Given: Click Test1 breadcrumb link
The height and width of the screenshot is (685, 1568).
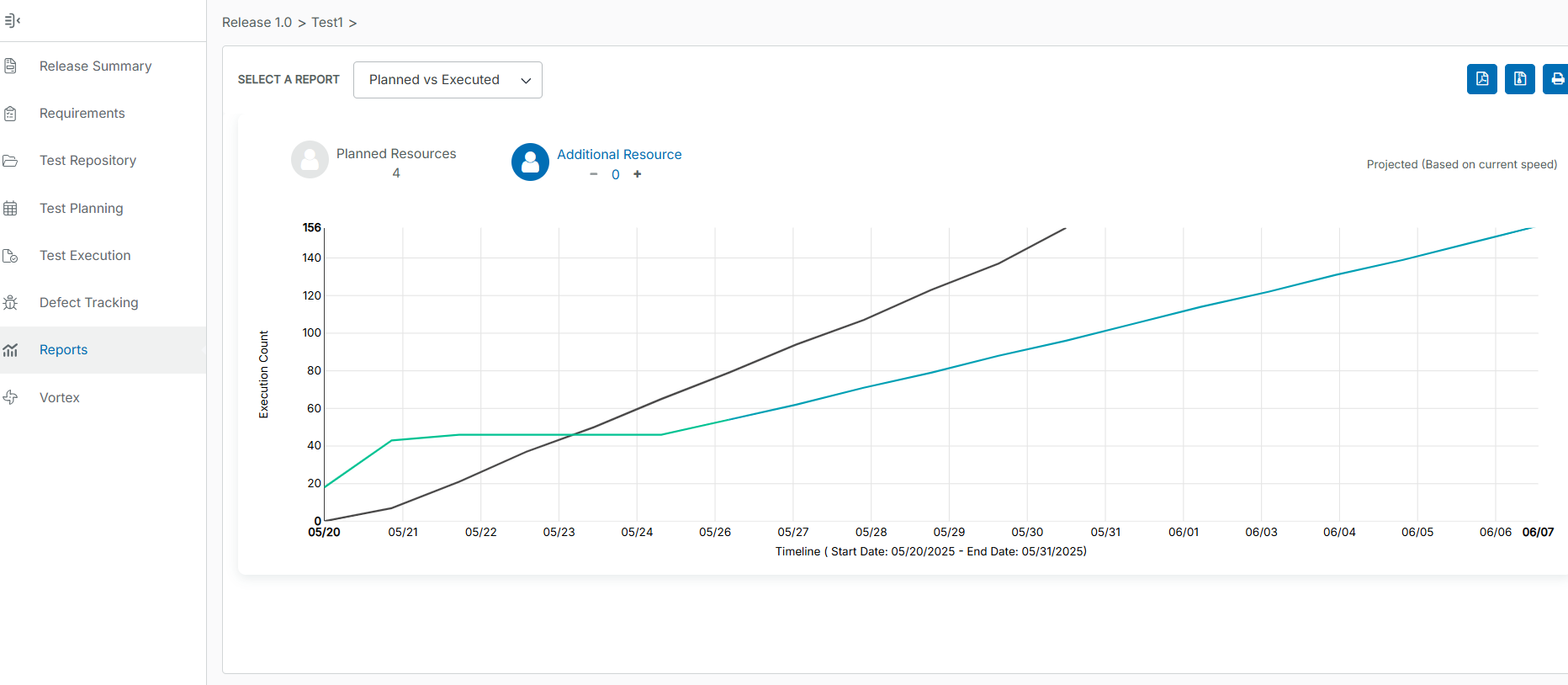Looking at the screenshot, I should [x=327, y=23].
